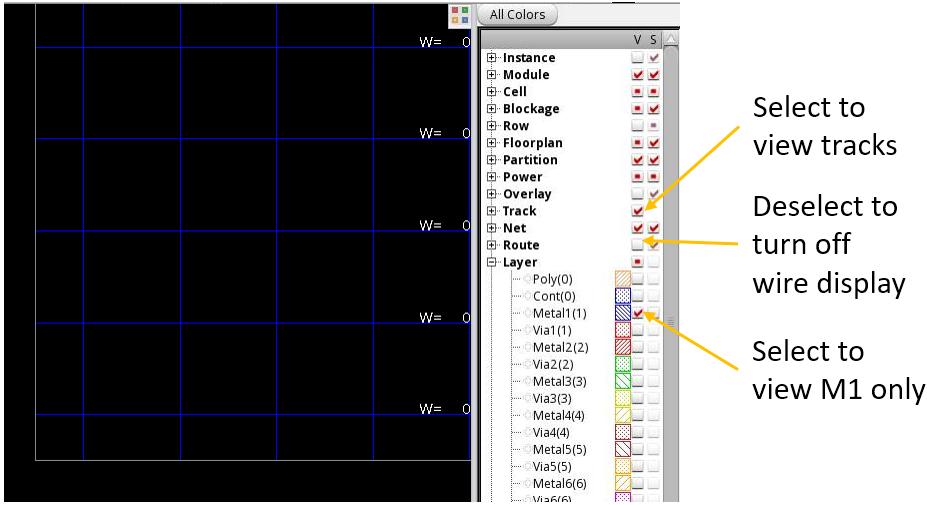Click the Metal3(3) green hatched pattern icon

click(x=622, y=381)
